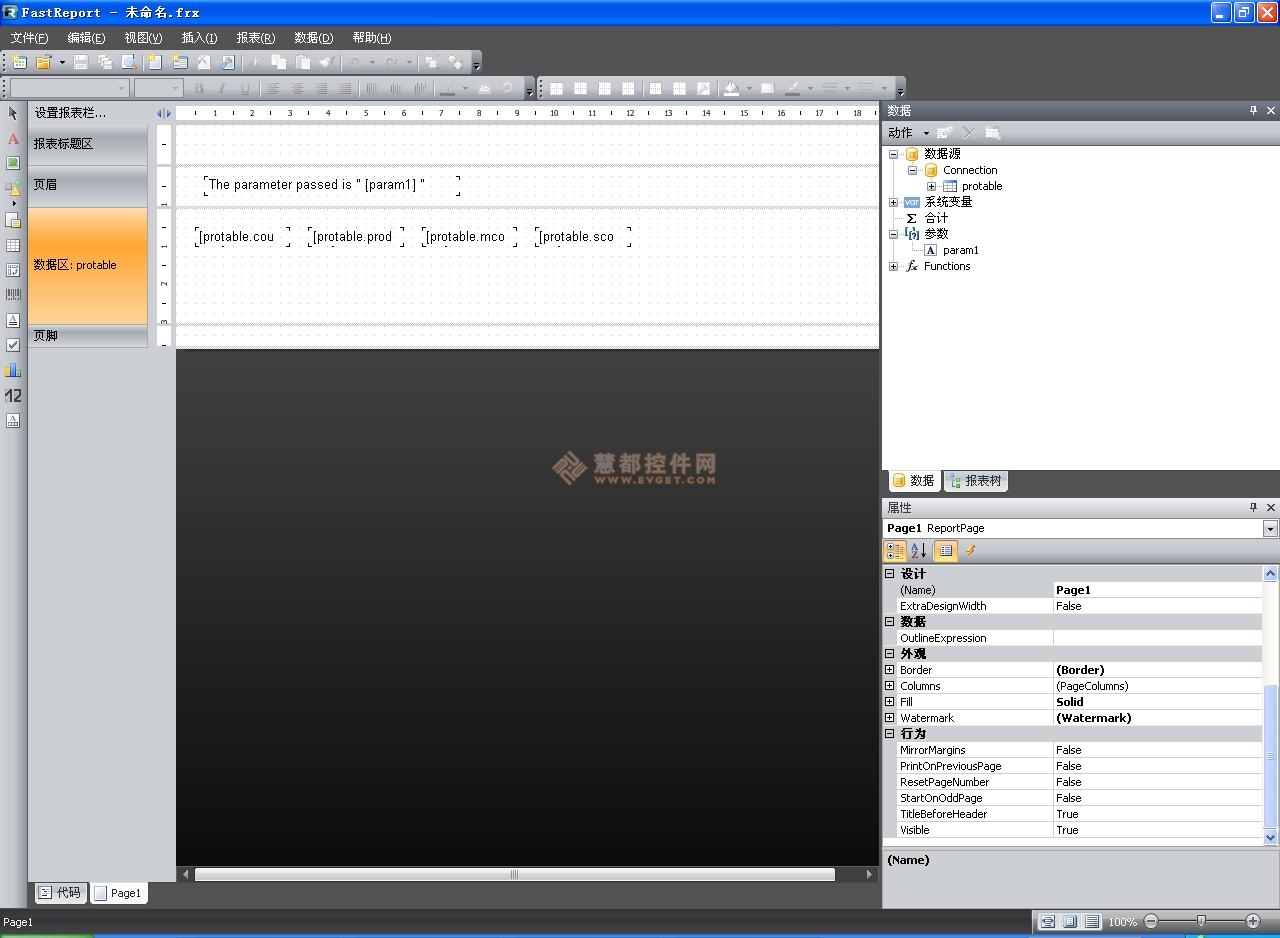Open the 报表(R) menu
Screen dimensions: 1280x938
click(x=255, y=38)
